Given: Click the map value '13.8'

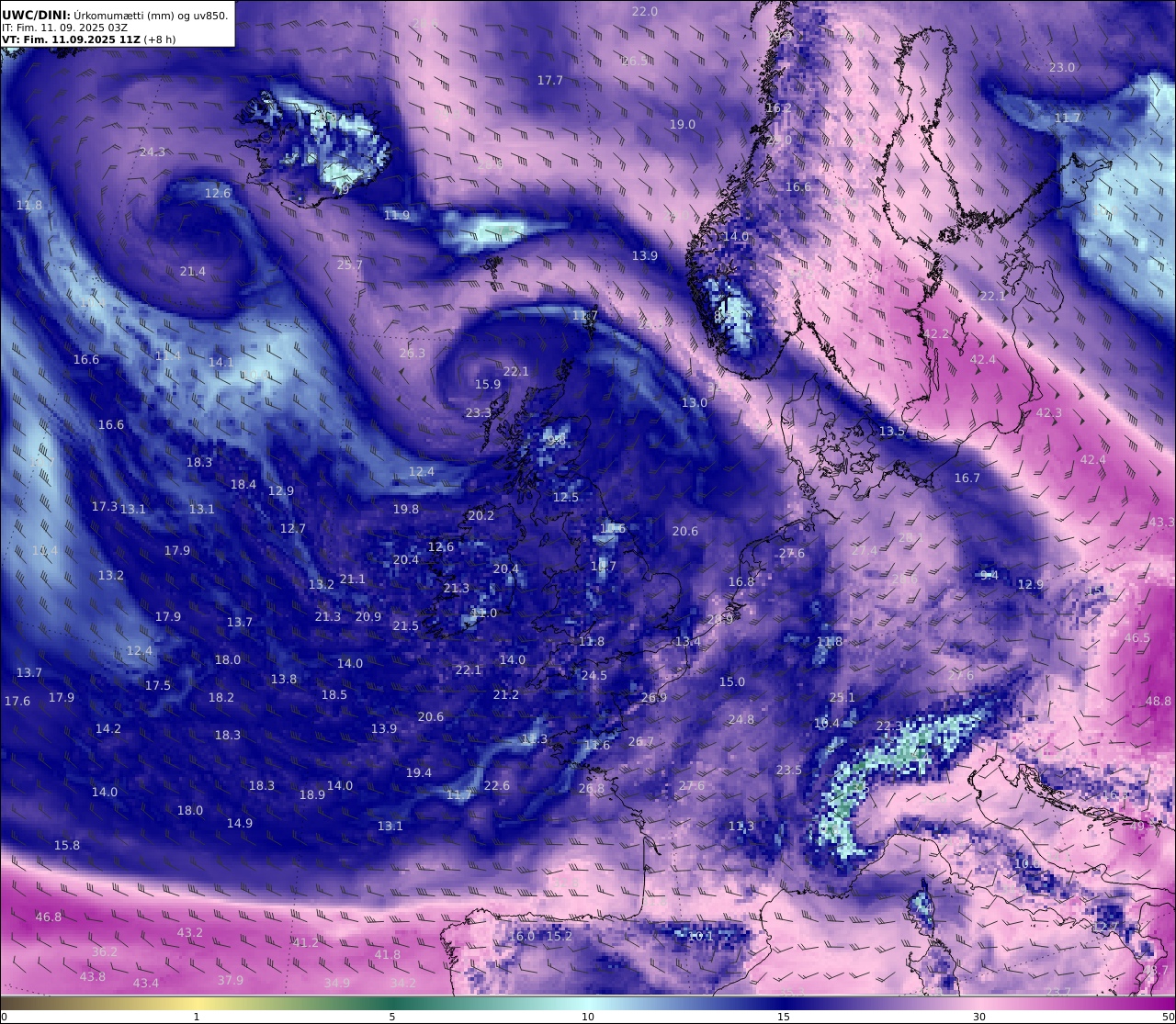Looking at the screenshot, I should [x=284, y=679].
